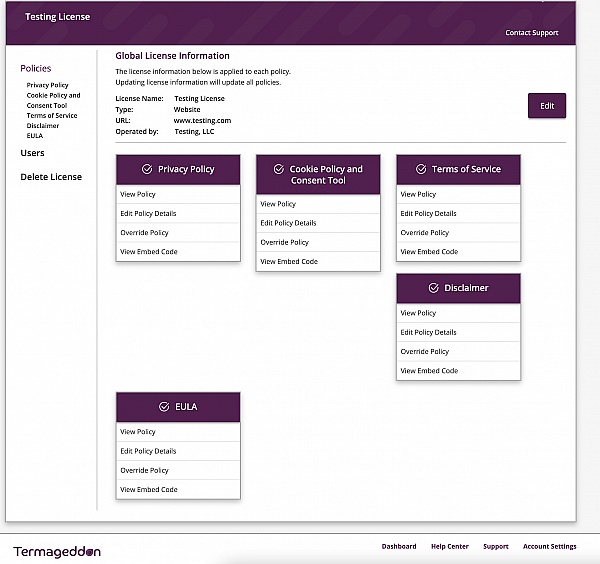Select Delete License in the sidebar
This screenshot has width=600, height=564.
click(x=51, y=177)
